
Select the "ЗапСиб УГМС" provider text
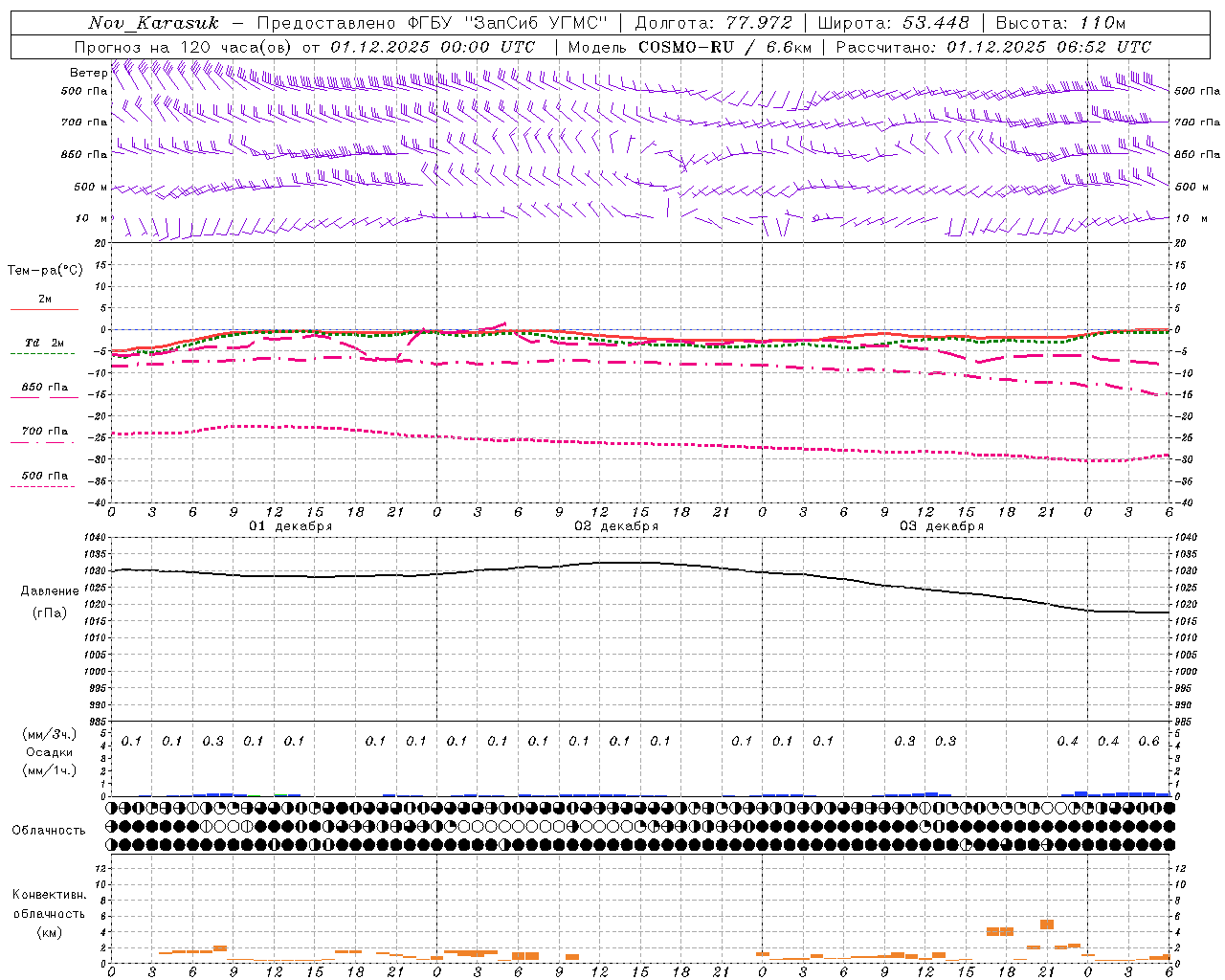tap(536, 23)
